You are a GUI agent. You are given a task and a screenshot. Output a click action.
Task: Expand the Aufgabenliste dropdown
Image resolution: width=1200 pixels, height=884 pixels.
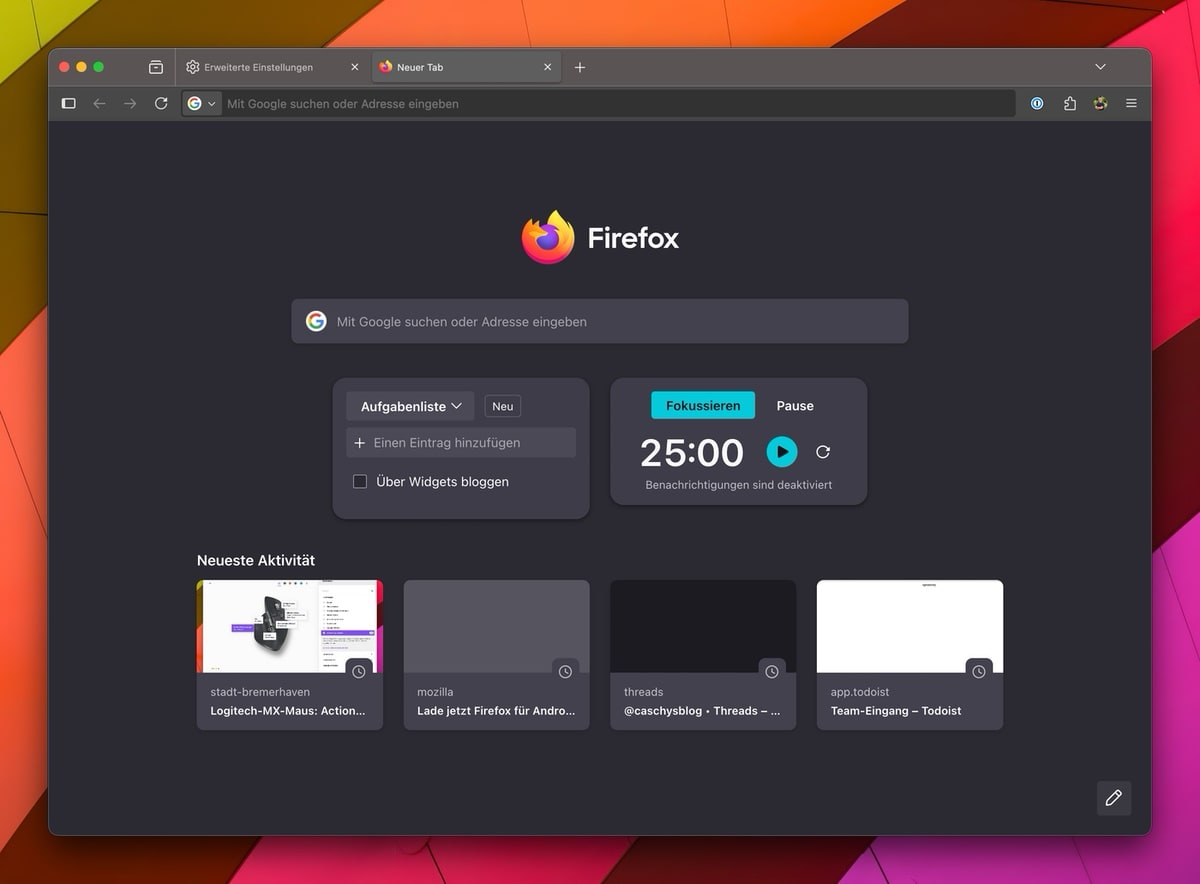(411, 406)
